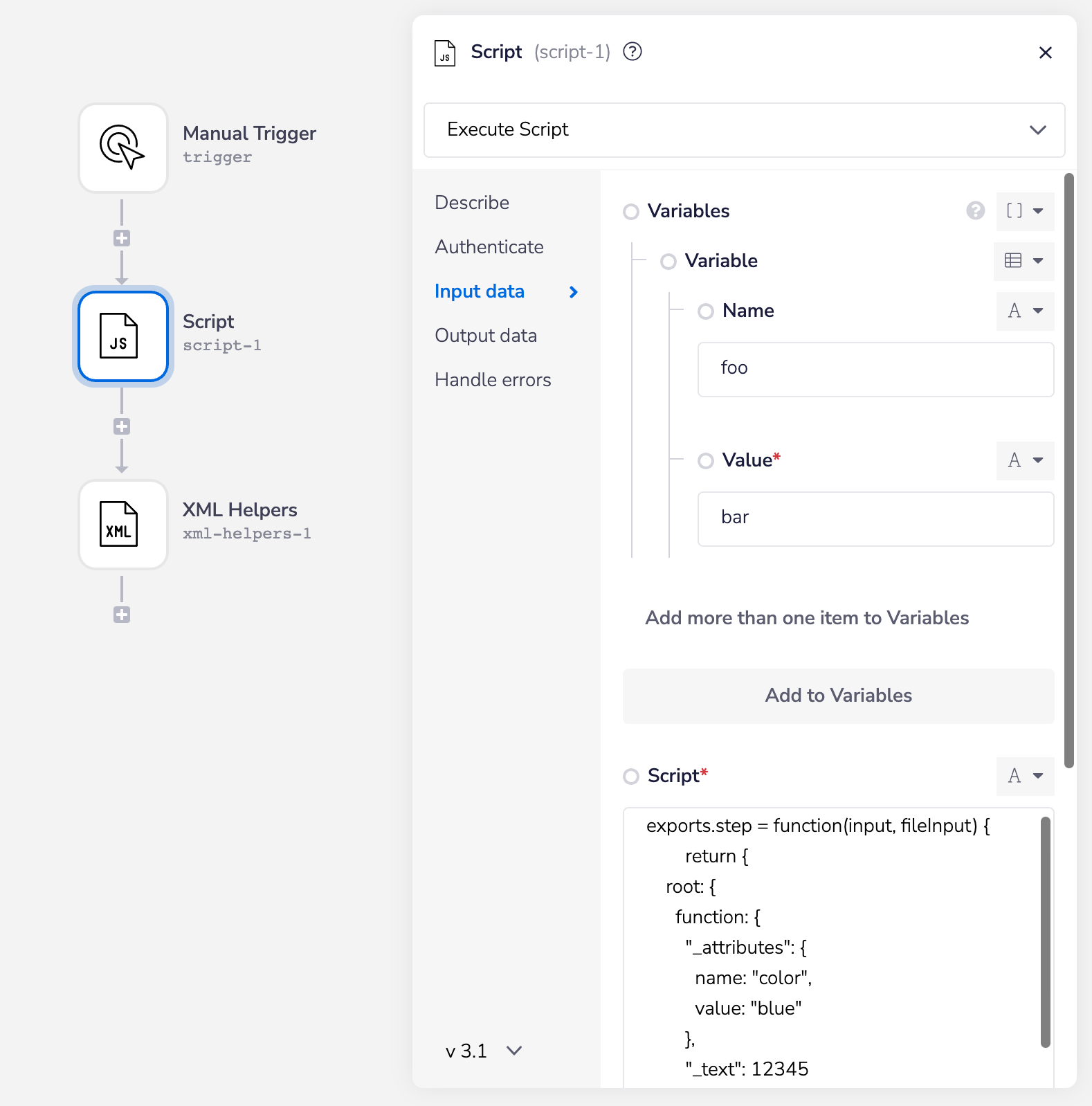1092x1106 pixels.
Task: Click the Manual Trigger node icon
Action: 122,147
